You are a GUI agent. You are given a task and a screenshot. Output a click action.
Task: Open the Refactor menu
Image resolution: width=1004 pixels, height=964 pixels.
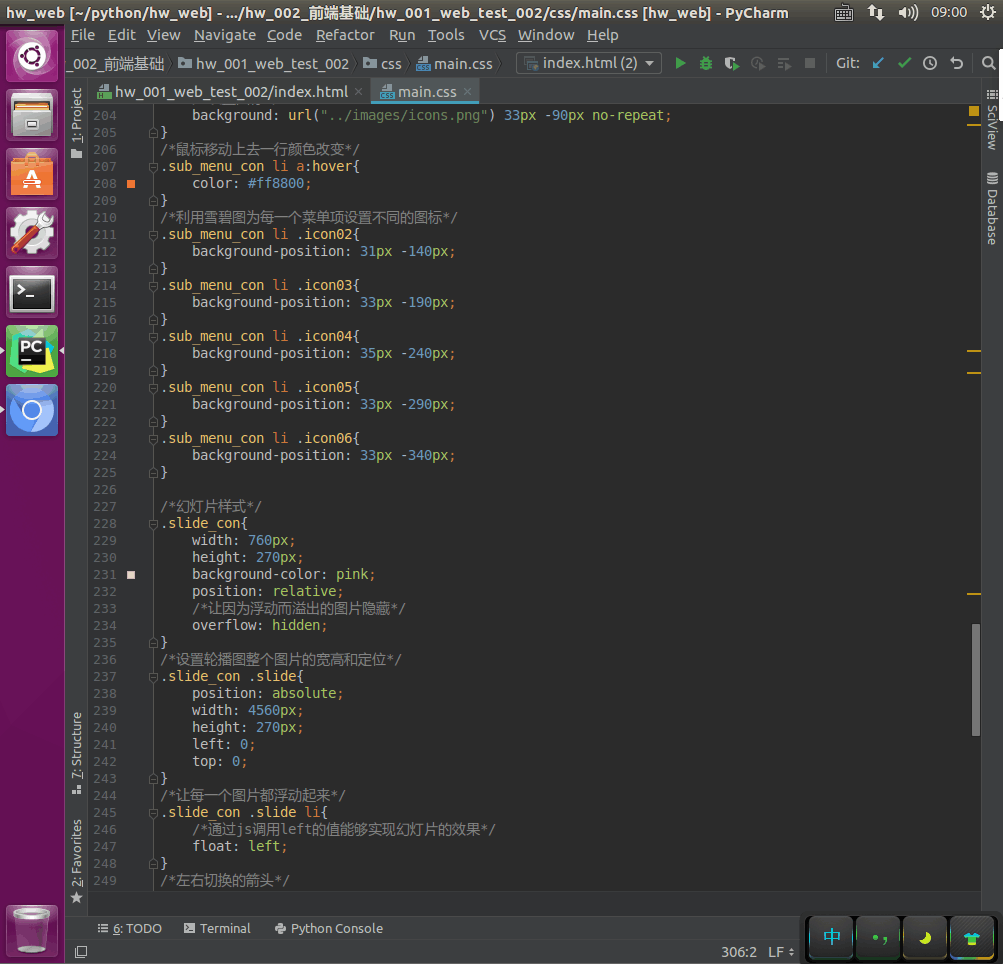click(345, 35)
